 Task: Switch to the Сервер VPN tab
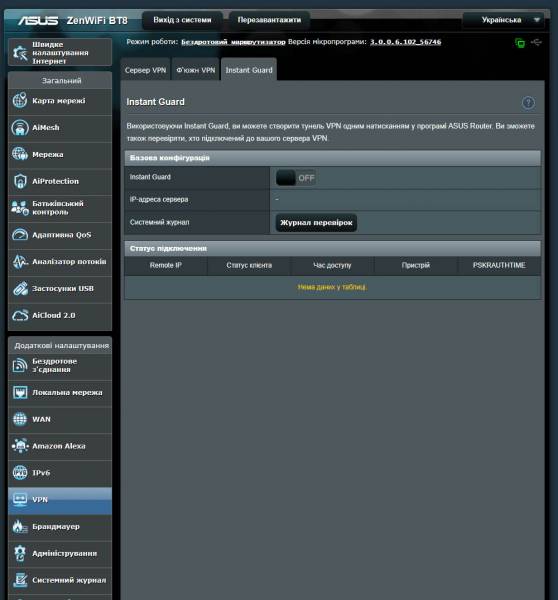pos(145,70)
